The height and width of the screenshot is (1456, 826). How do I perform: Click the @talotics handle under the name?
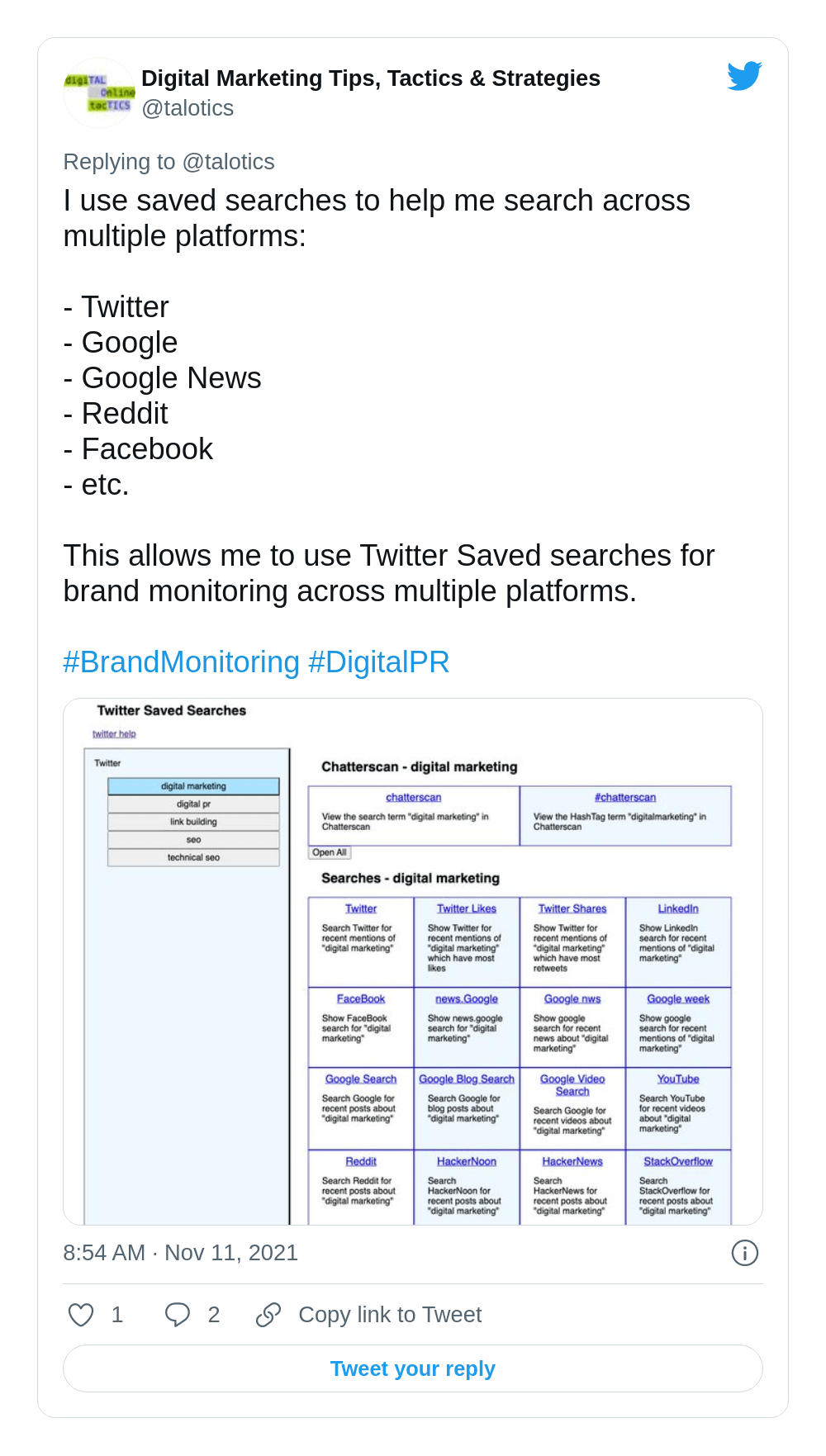click(x=188, y=108)
